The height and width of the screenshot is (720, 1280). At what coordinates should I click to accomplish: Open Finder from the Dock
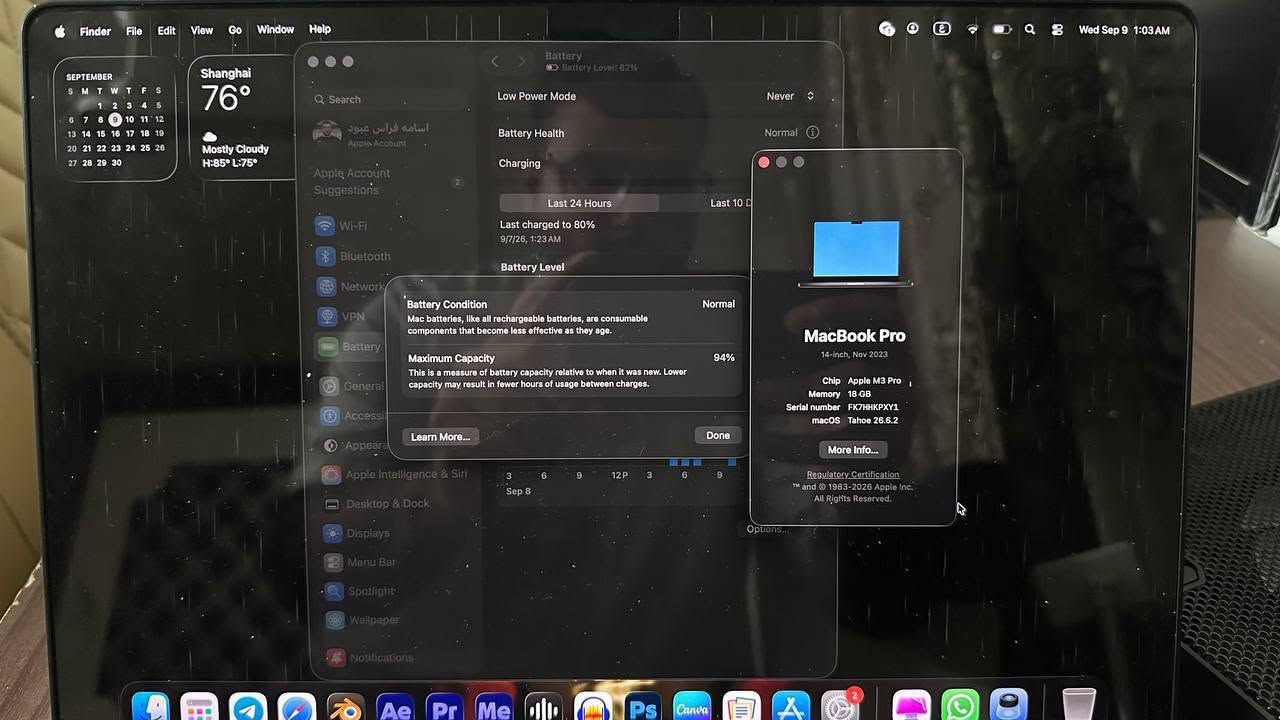coord(150,707)
